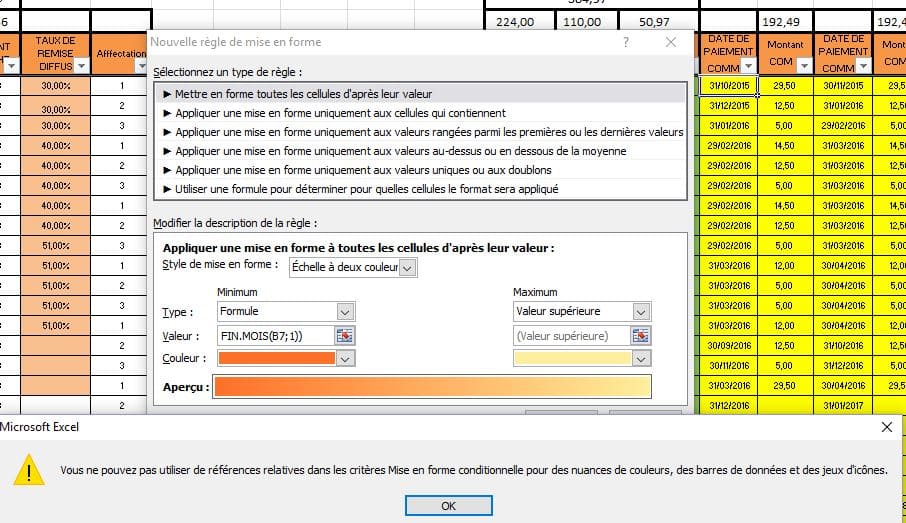Click the pale yellow Maximum color swatch
This screenshot has width=906, height=523.
coord(573,358)
